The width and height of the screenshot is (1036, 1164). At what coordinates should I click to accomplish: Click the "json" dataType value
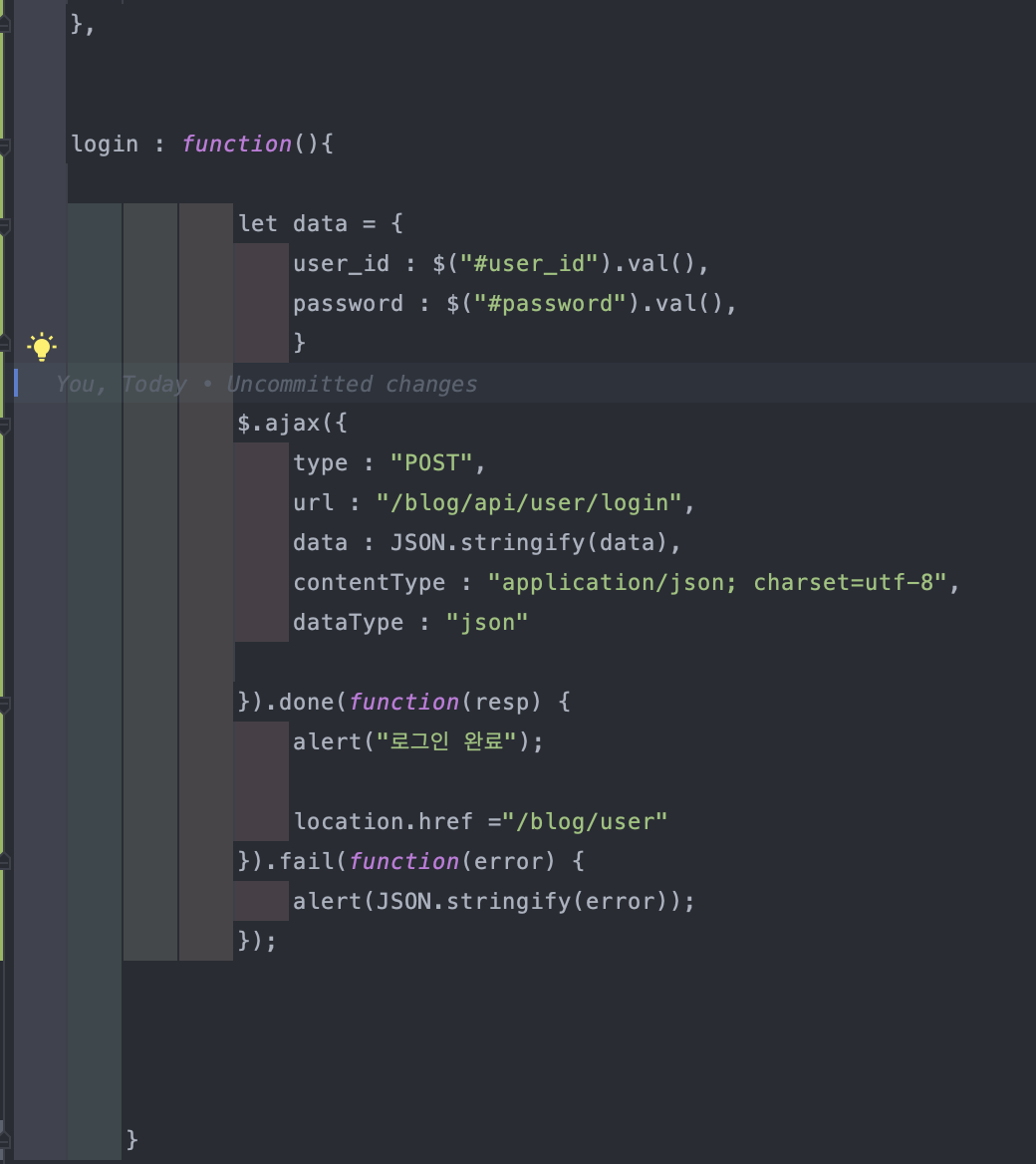pyautogui.click(x=487, y=623)
